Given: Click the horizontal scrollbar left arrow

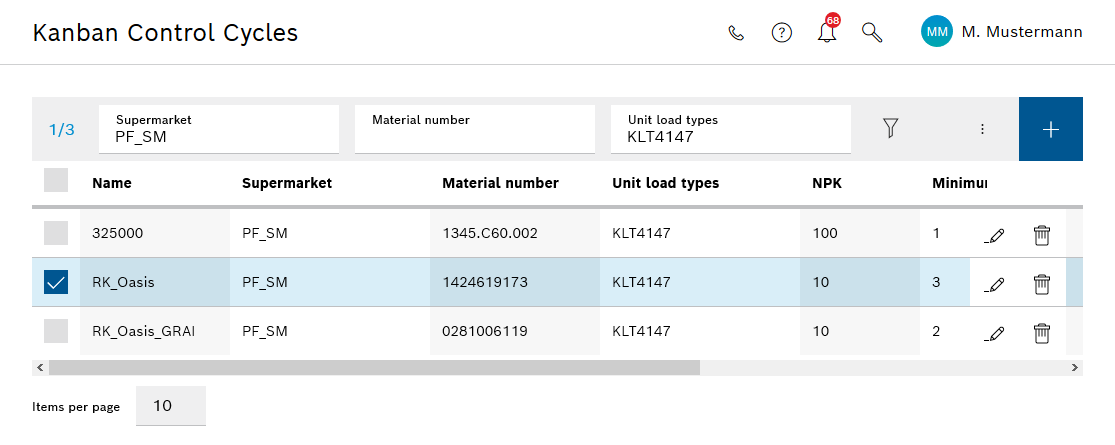Looking at the screenshot, I should 40,368.
